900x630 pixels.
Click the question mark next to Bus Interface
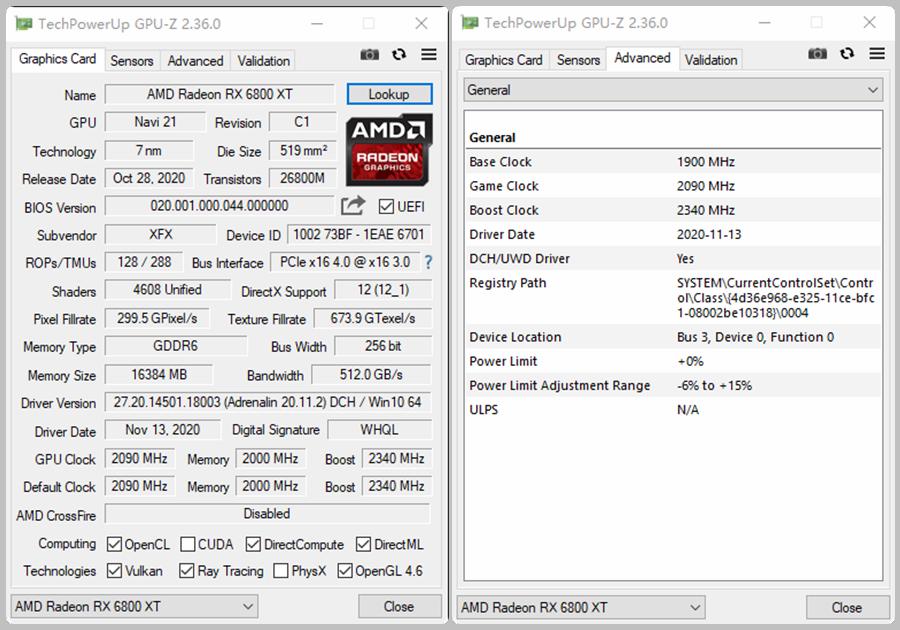(427, 263)
